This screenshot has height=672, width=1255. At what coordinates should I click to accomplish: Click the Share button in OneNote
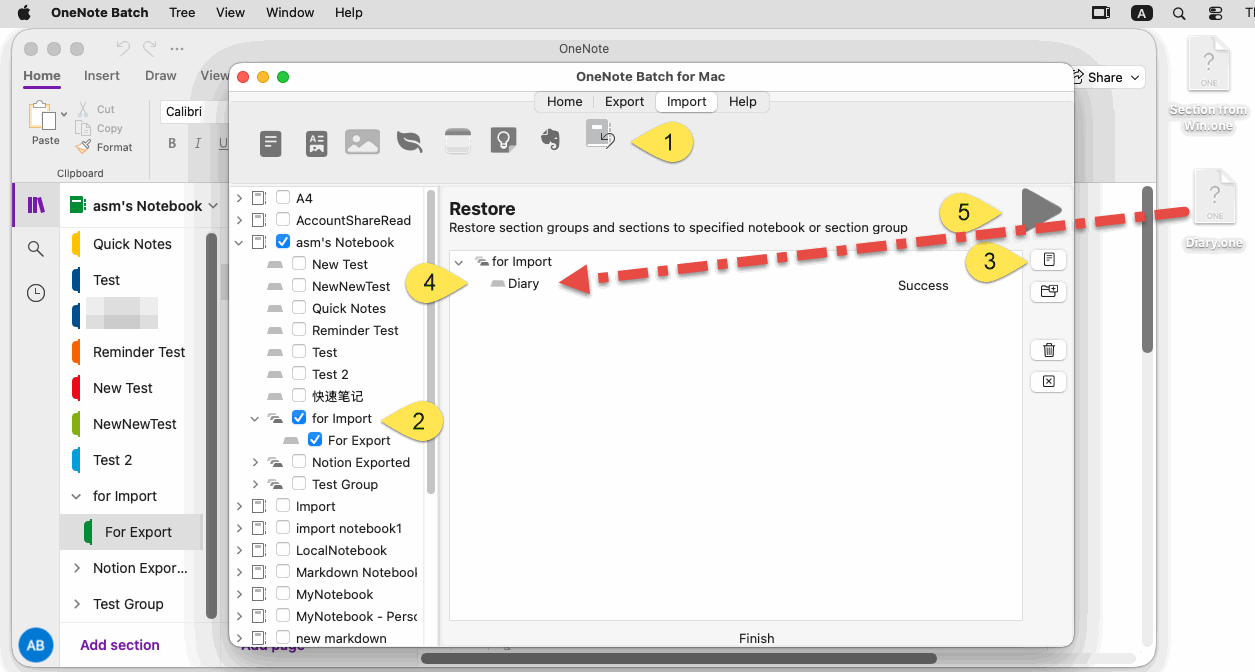(x=1105, y=77)
